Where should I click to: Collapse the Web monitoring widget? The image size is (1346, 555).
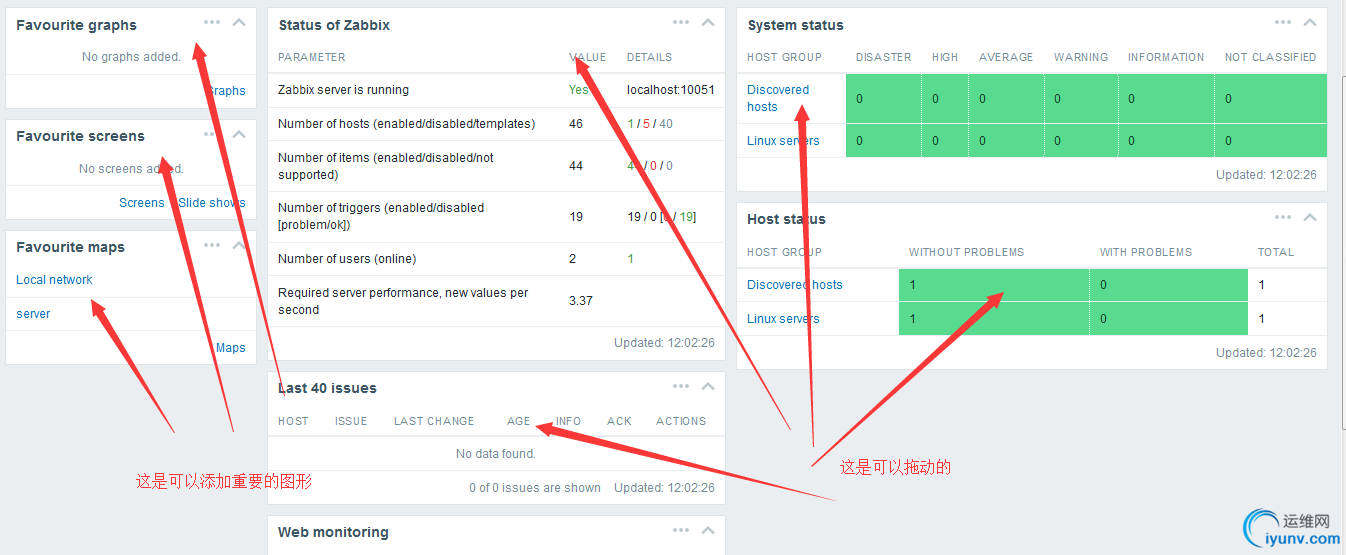click(x=708, y=530)
